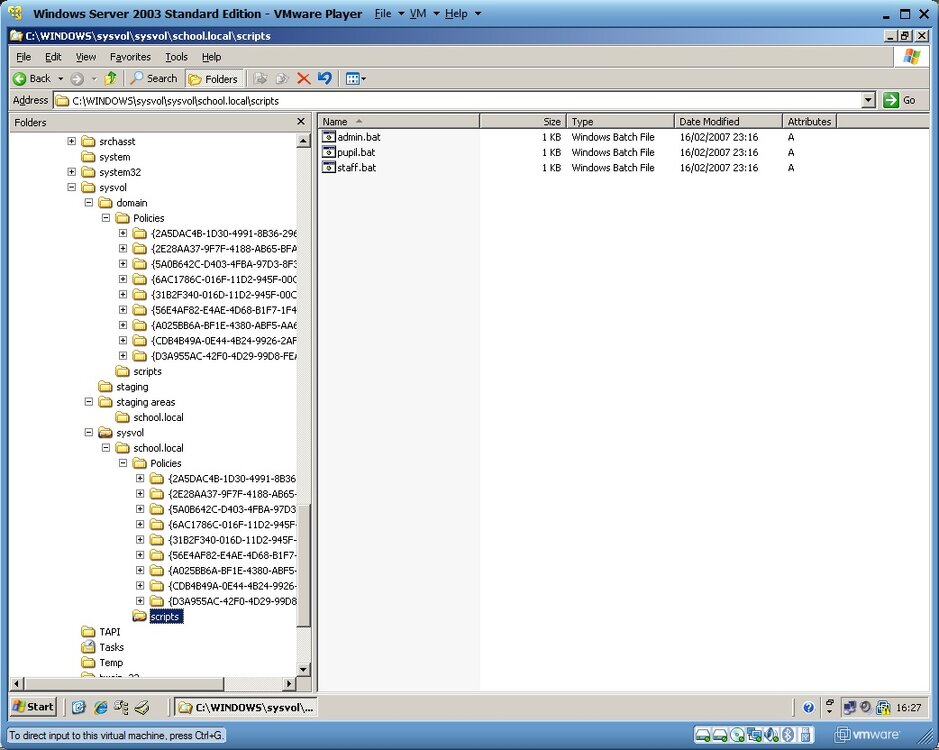
Task: Sort files by the Size column
Action: coord(523,122)
